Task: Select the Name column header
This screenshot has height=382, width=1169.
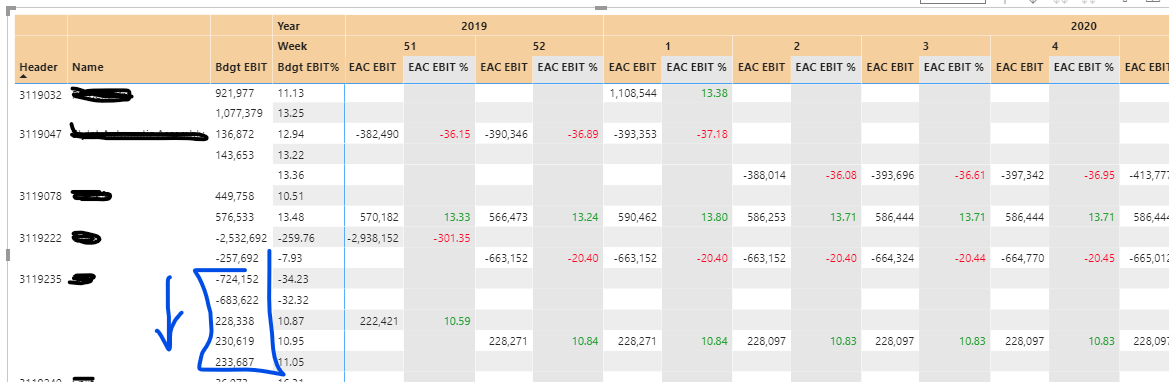Action: 87,67
